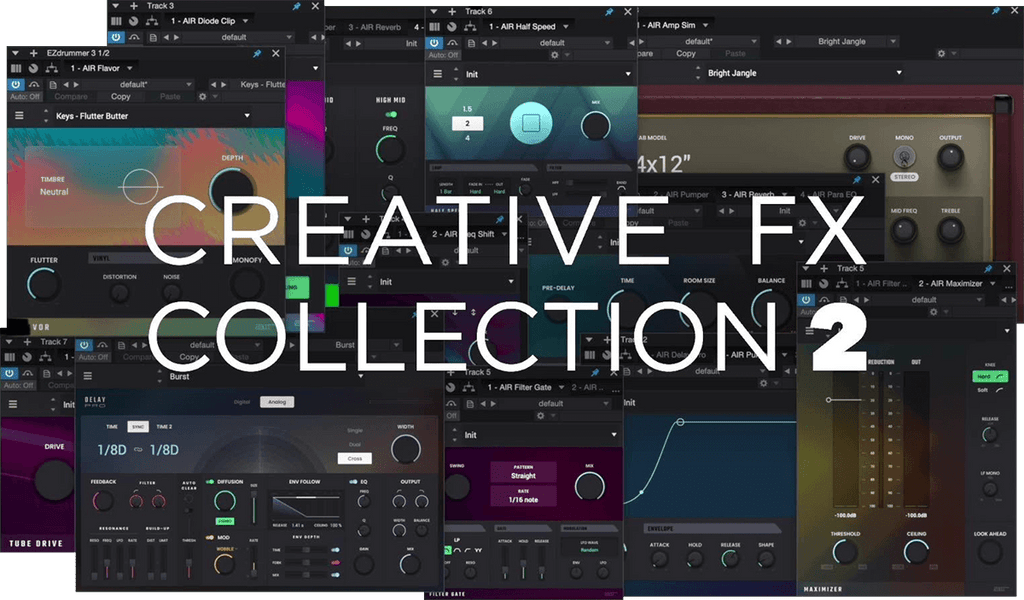Click Copy in the EZdrummer window
Image resolution: width=1024 pixels, height=600 pixels.
click(x=120, y=96)
